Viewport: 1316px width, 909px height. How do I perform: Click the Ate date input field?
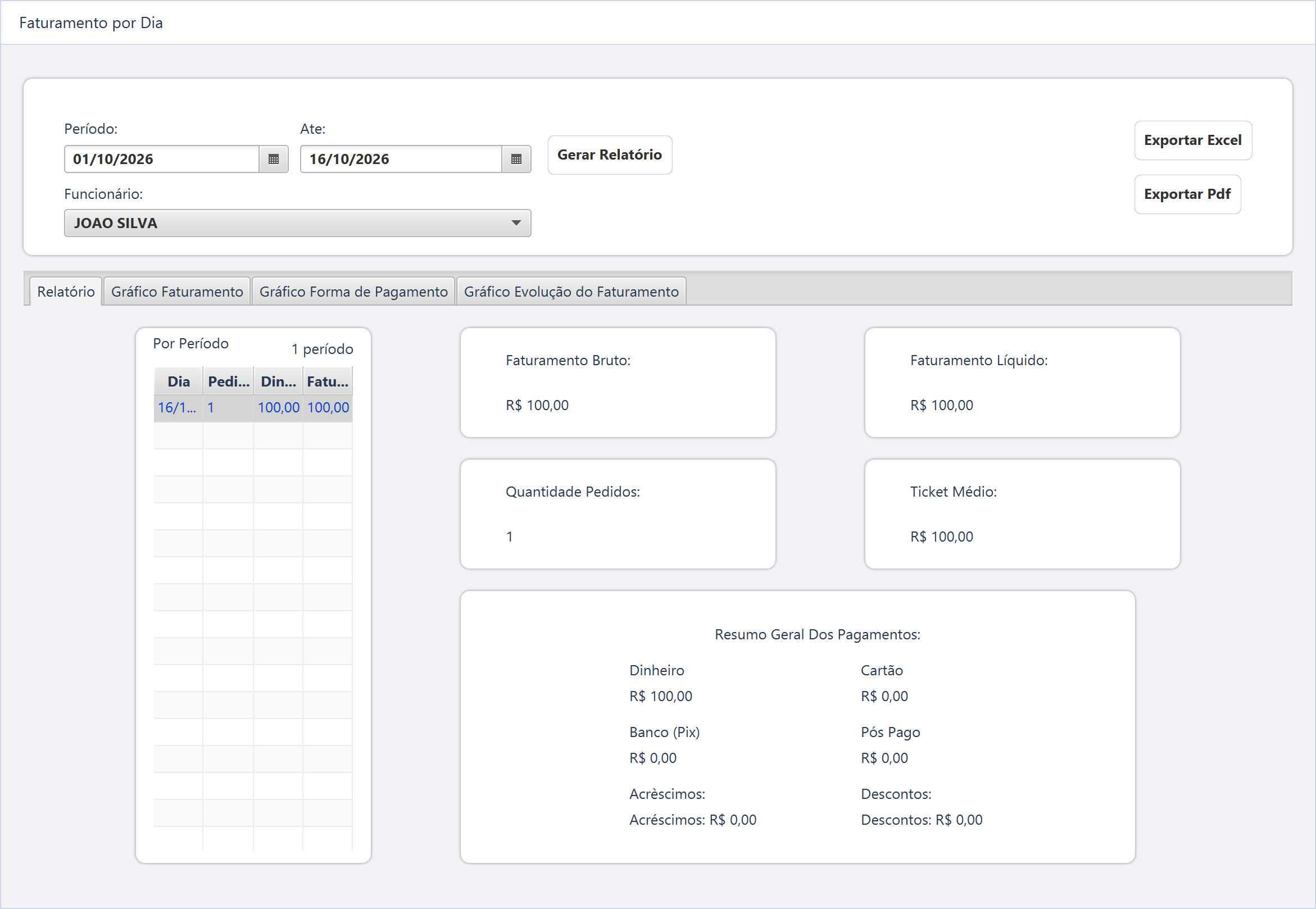click(401, 159)
